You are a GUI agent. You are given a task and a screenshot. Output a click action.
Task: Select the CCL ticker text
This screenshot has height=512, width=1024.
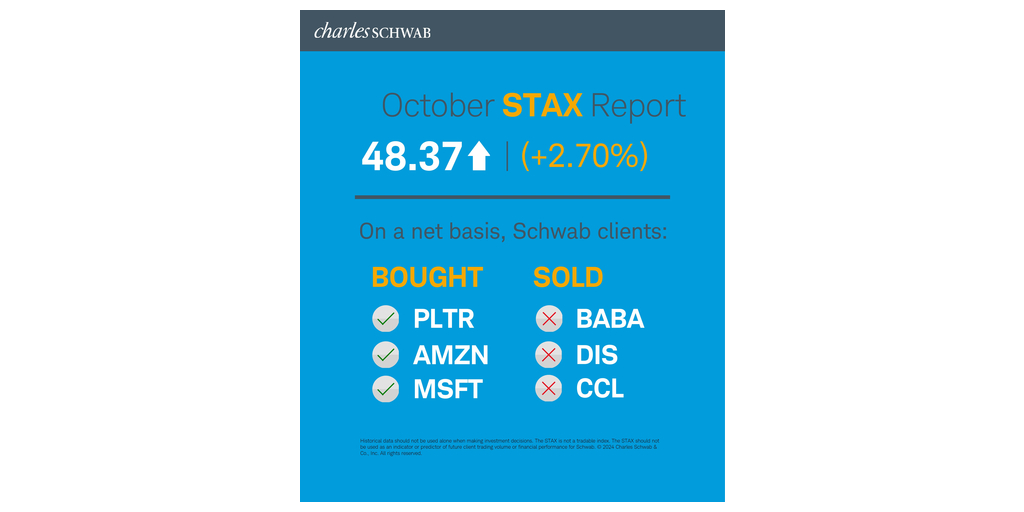click(600, 389)
